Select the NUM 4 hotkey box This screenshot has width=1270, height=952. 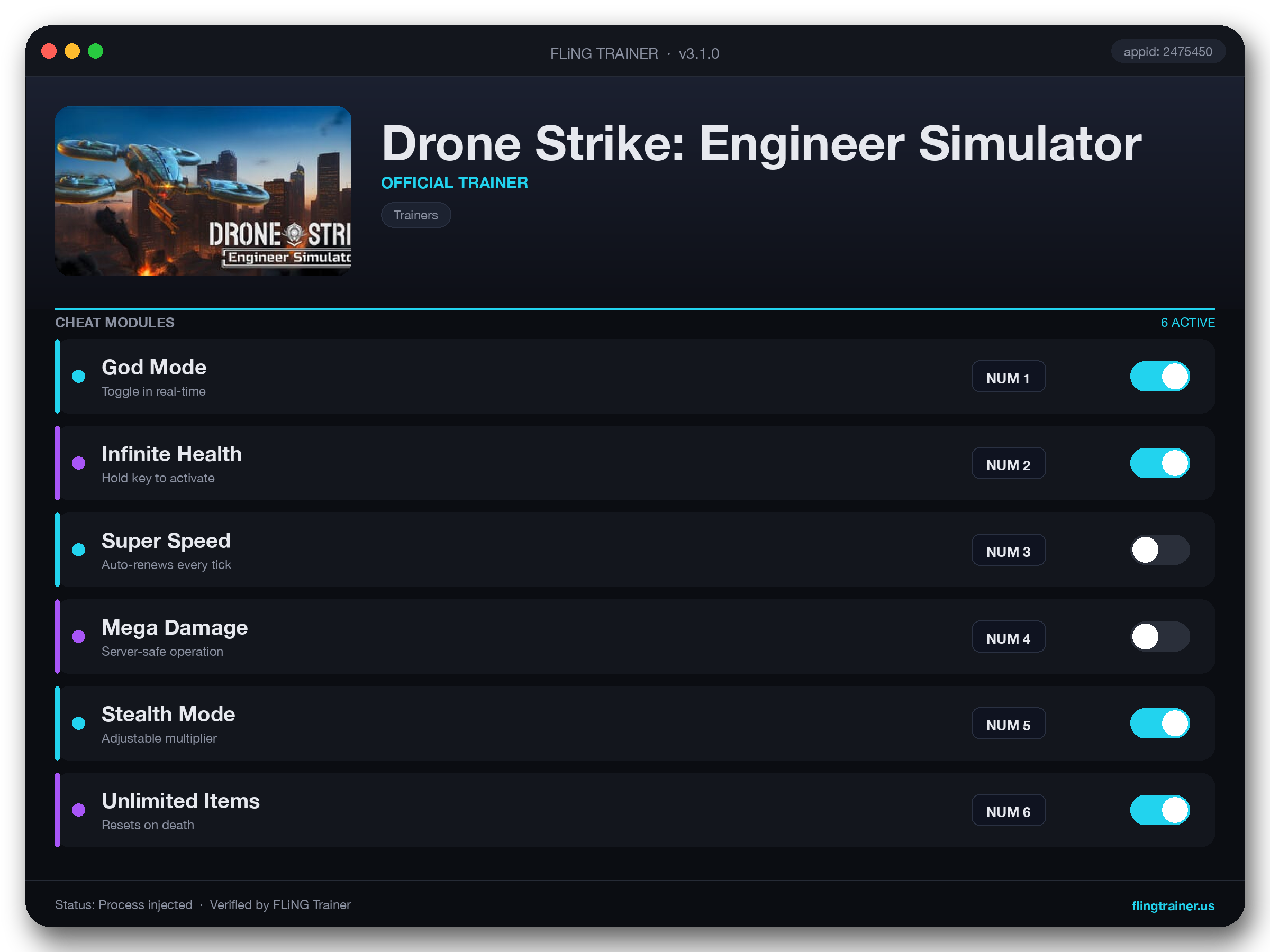tap(1008, 636)
